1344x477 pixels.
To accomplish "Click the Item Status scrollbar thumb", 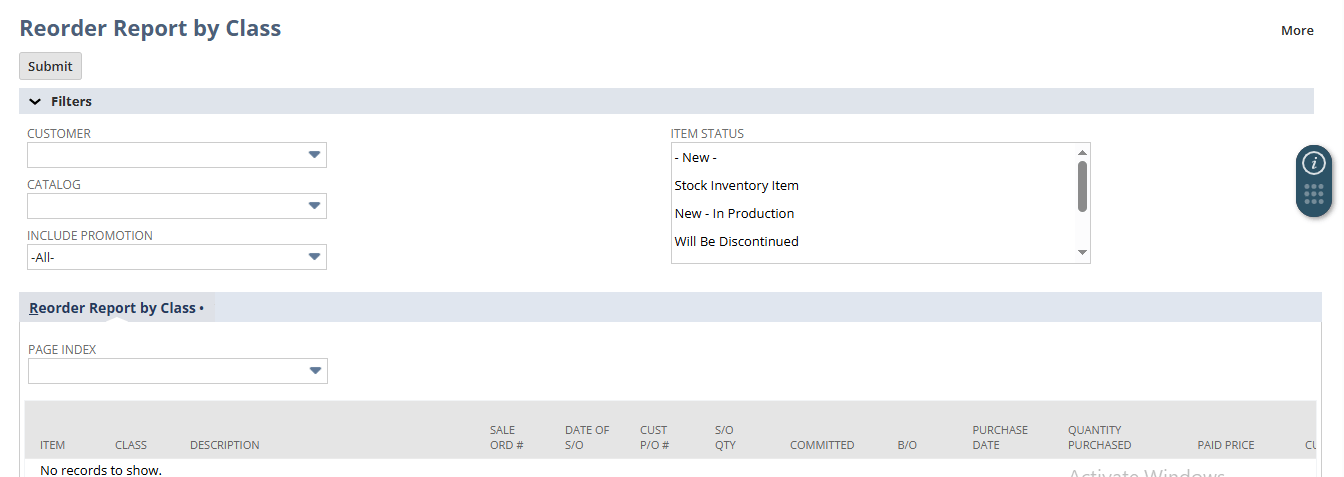I will tap(1082, 186).
